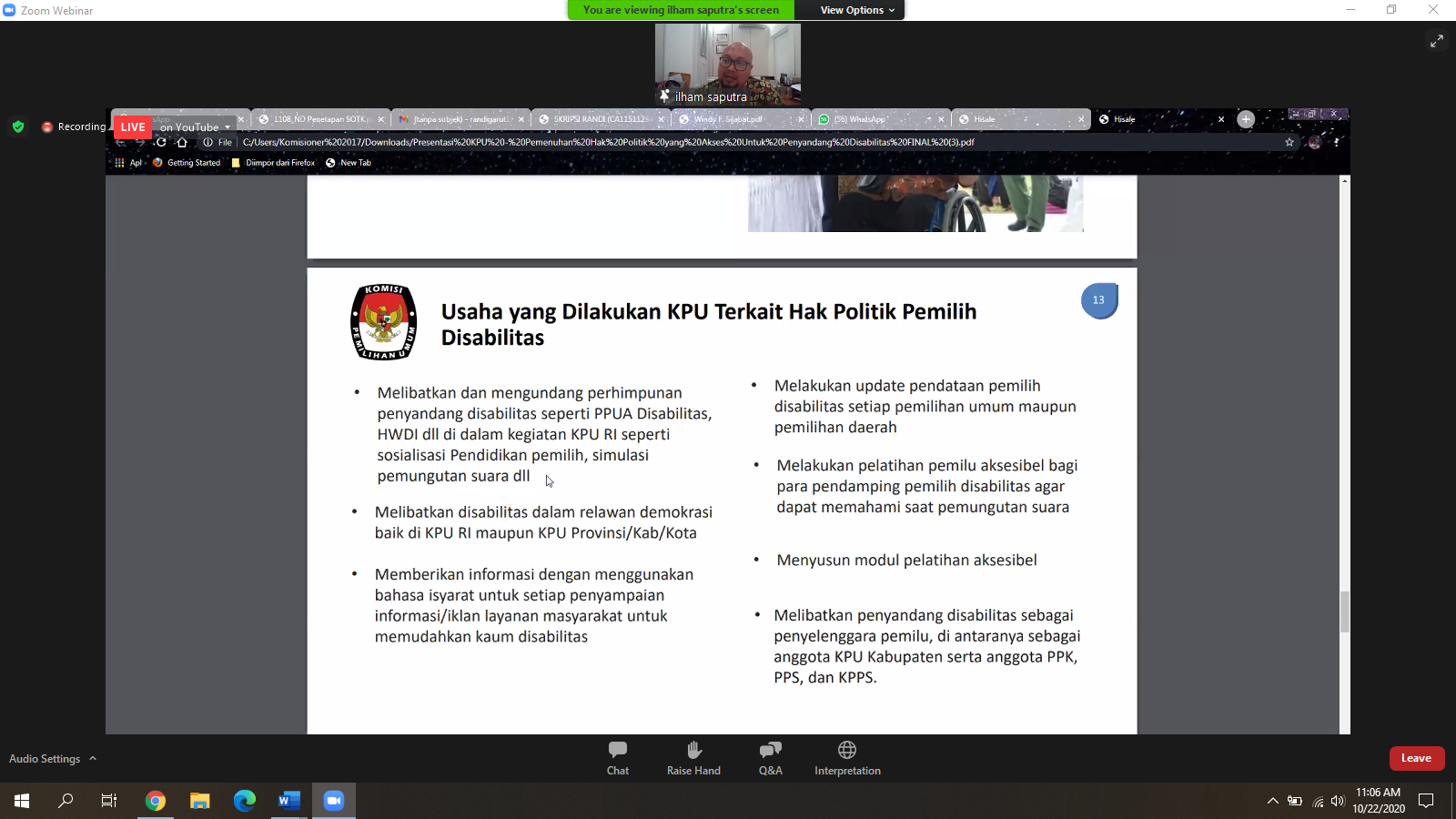The width and height of the screenshot is (1456, 819).
Task: Close the active Hisale tab
Action: click(1221, 119)
